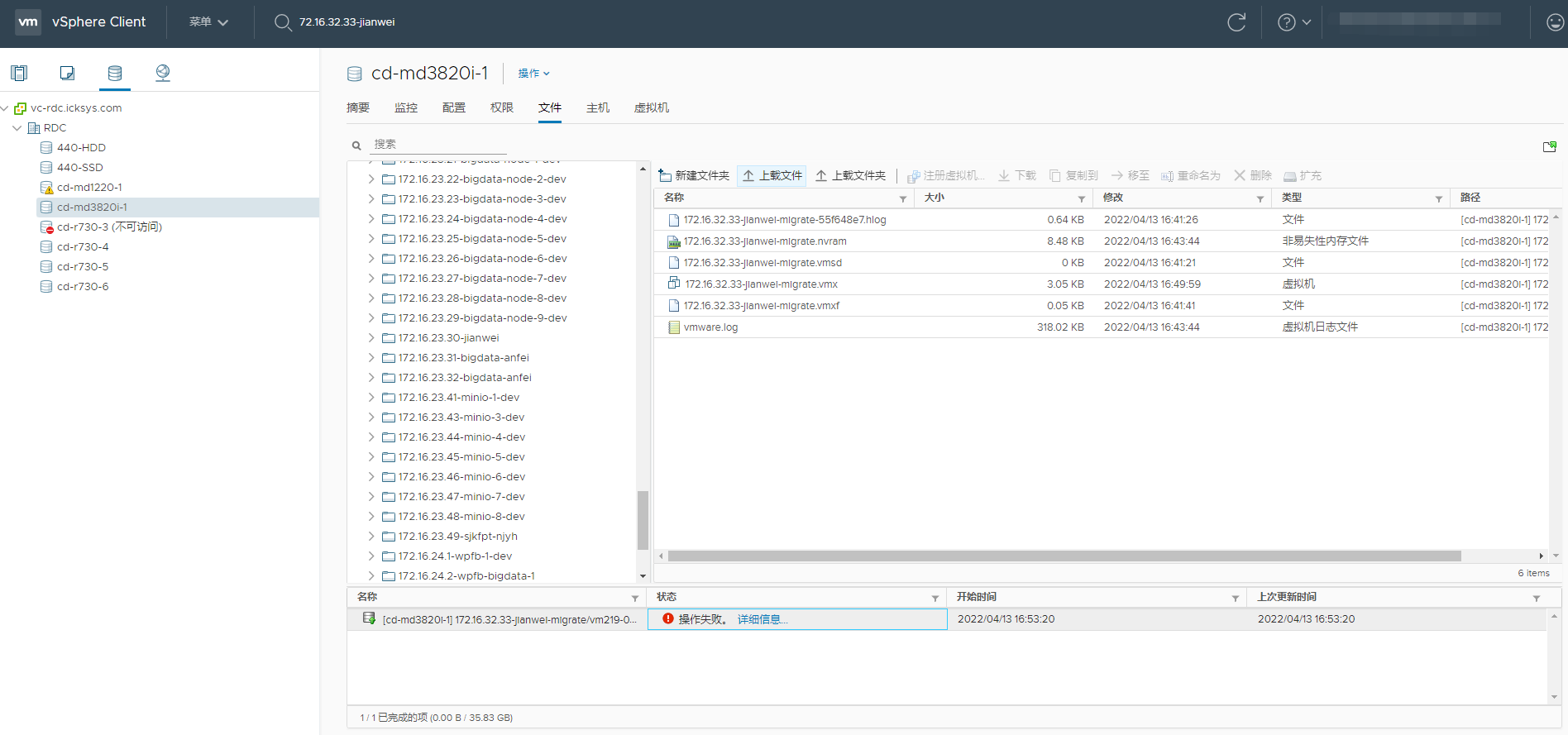Click the 新建文件夹 button

tap(694, 175)
